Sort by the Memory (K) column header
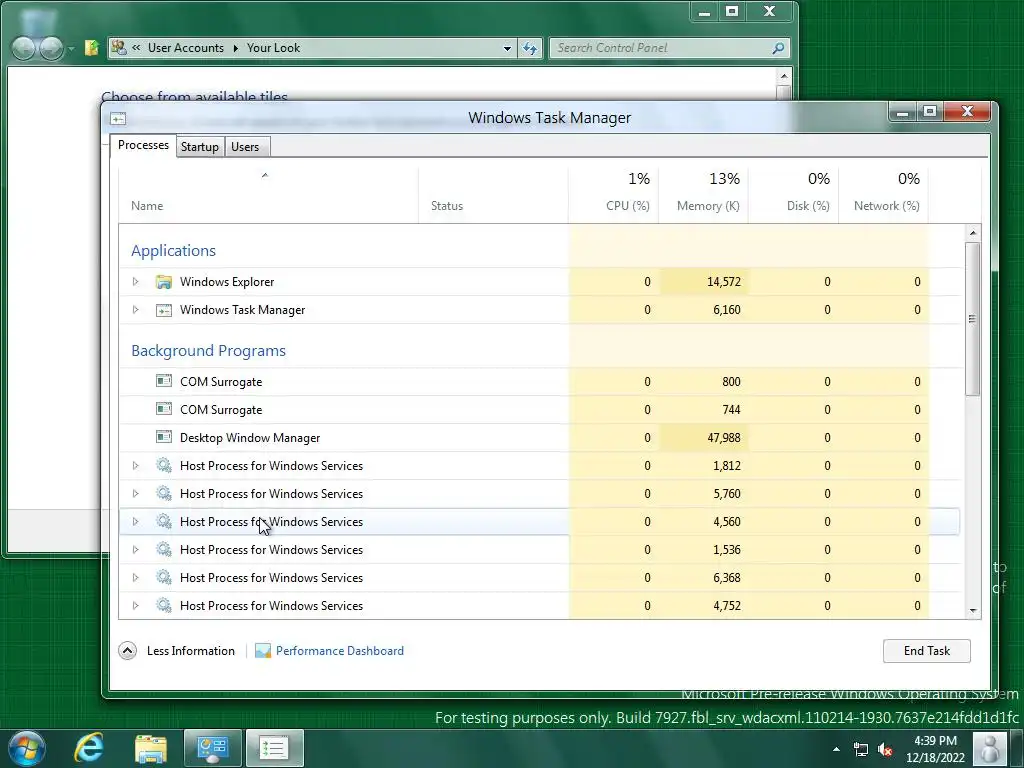 (703, 195)
